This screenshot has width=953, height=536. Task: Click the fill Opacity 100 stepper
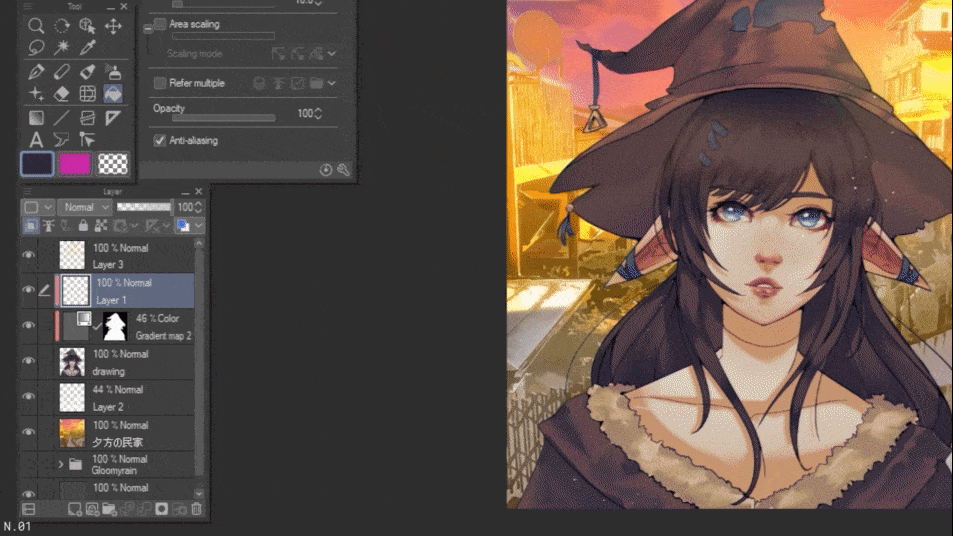(318, 114)
